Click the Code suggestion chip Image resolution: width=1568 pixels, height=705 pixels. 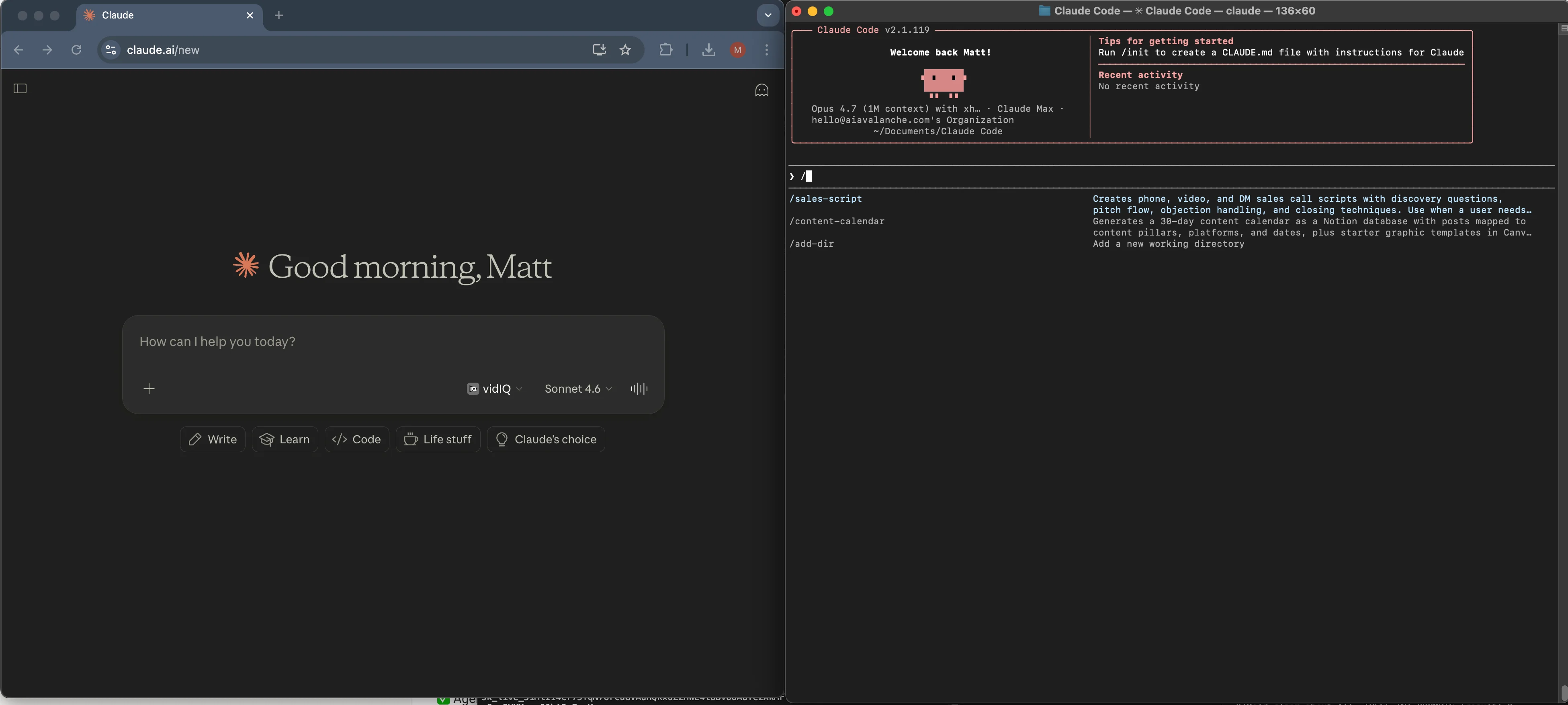click(x=357, y=439)
